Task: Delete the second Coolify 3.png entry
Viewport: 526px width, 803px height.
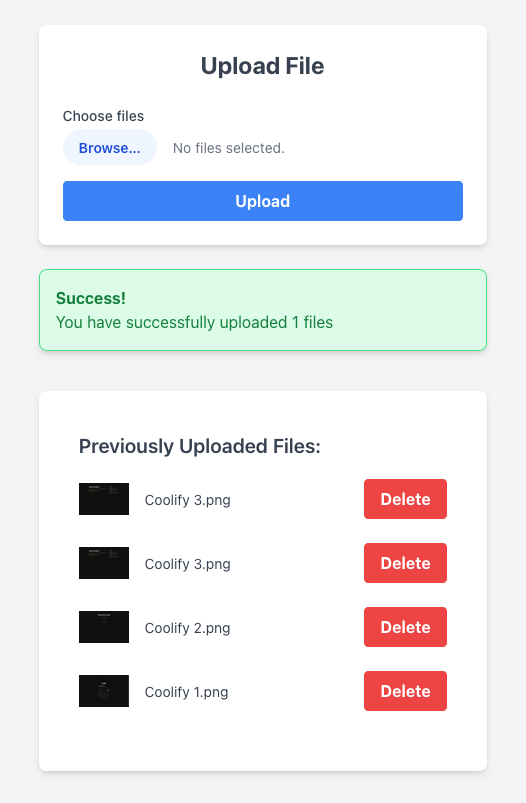Action: 405,563
